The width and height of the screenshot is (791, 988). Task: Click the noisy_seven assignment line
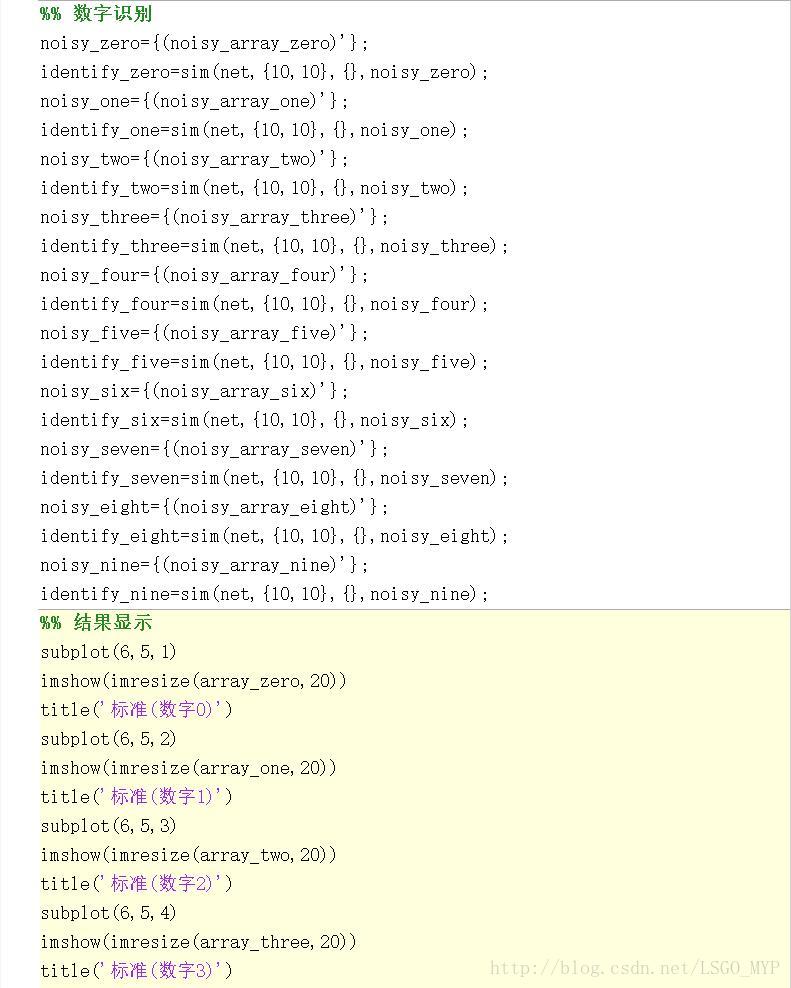(x=214, y=449)
